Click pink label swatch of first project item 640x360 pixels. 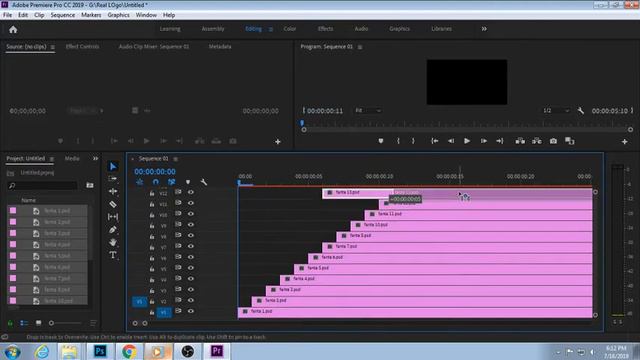[x=13, y=211]
